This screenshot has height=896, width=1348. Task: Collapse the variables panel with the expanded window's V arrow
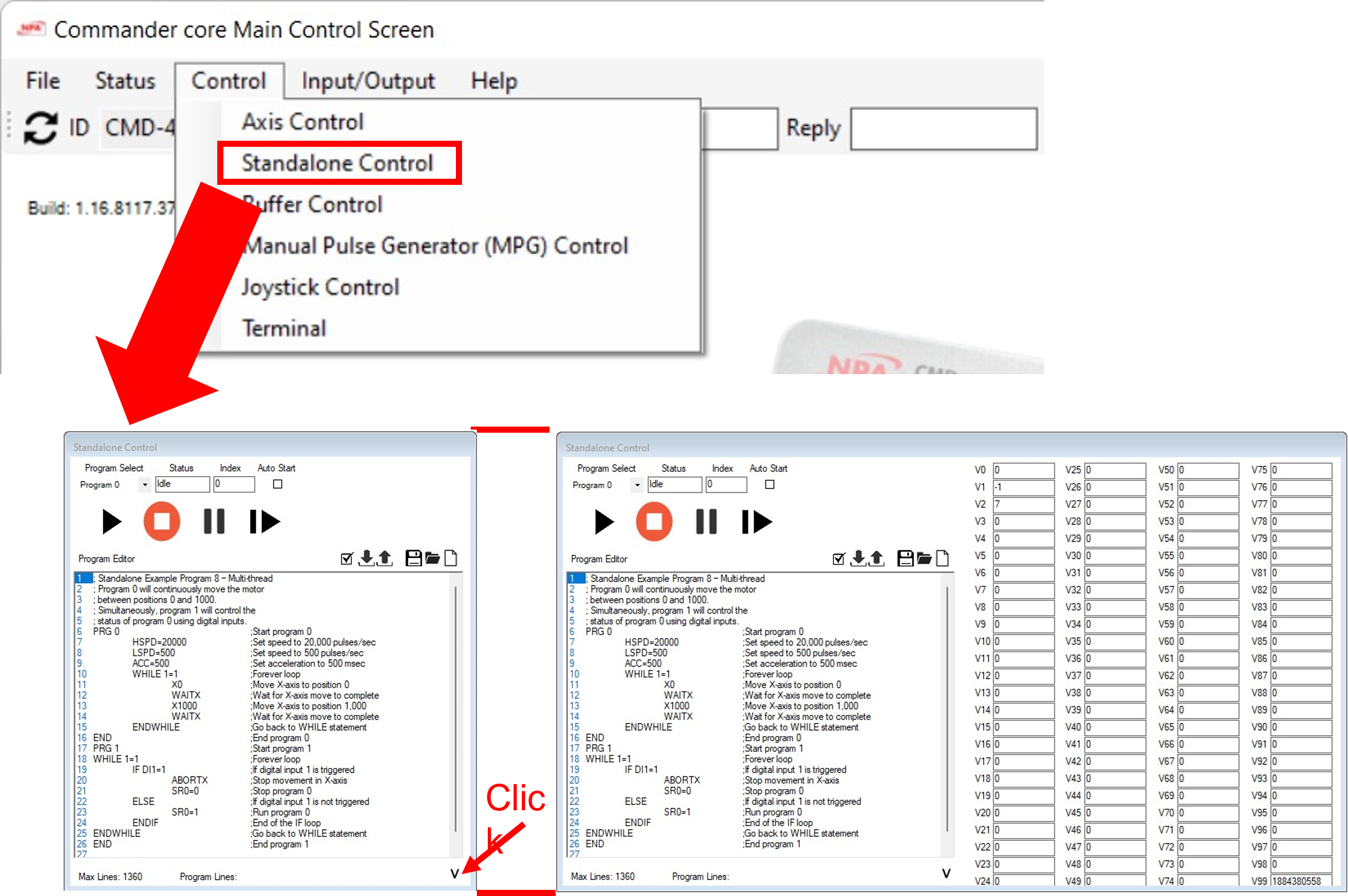pyautogui.click(x=946, y=874)
